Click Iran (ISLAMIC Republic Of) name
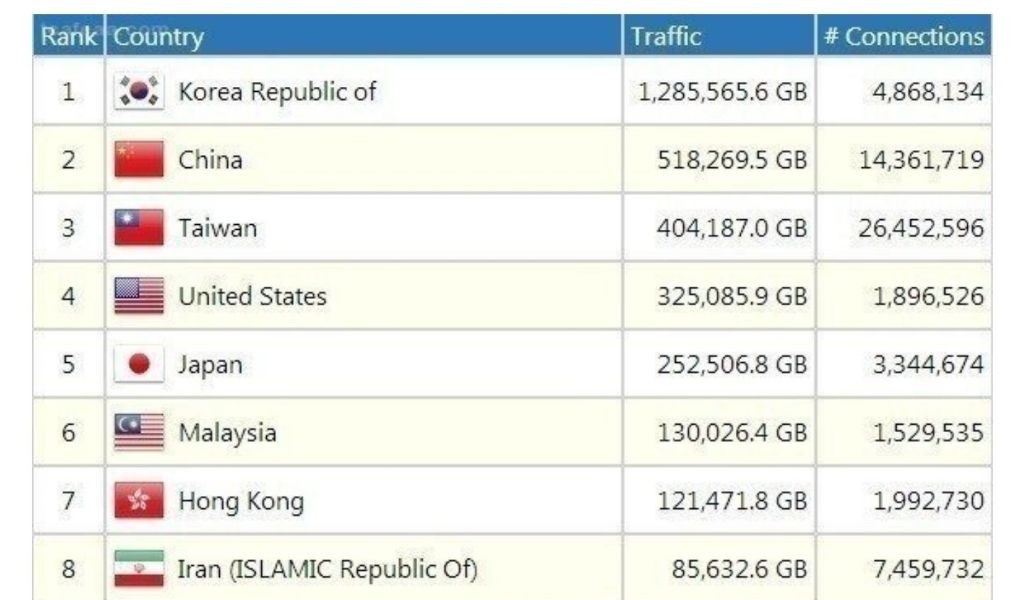This screenshot has width=1024, height=600. pos(327,570)
